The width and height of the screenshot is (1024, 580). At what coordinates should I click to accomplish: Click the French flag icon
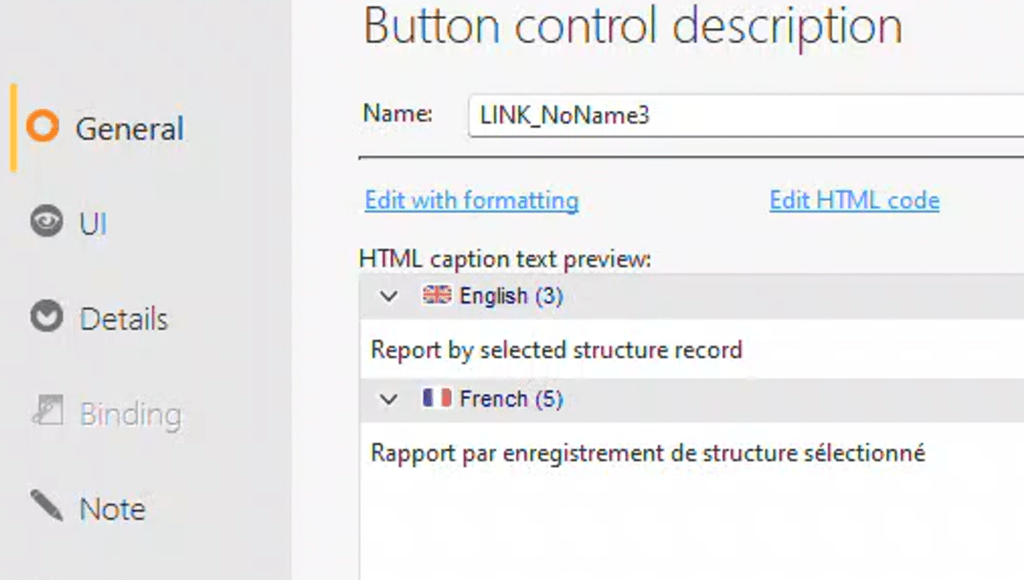(x=437, y=398)
